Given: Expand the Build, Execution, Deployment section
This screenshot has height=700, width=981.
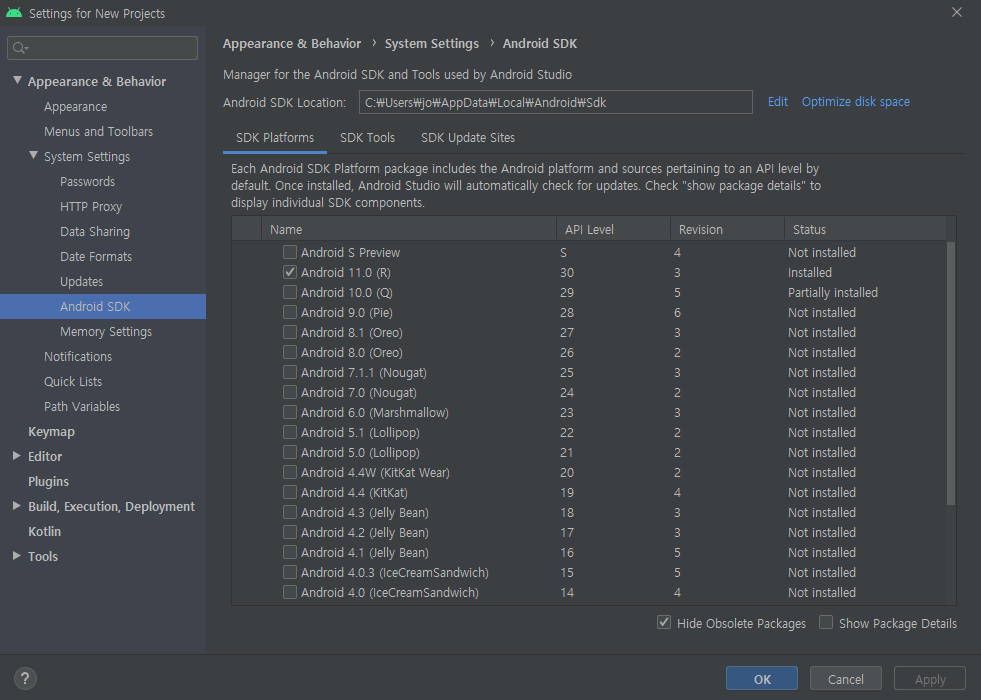Looking at the screenshot, I should click(x=17, y=506).
